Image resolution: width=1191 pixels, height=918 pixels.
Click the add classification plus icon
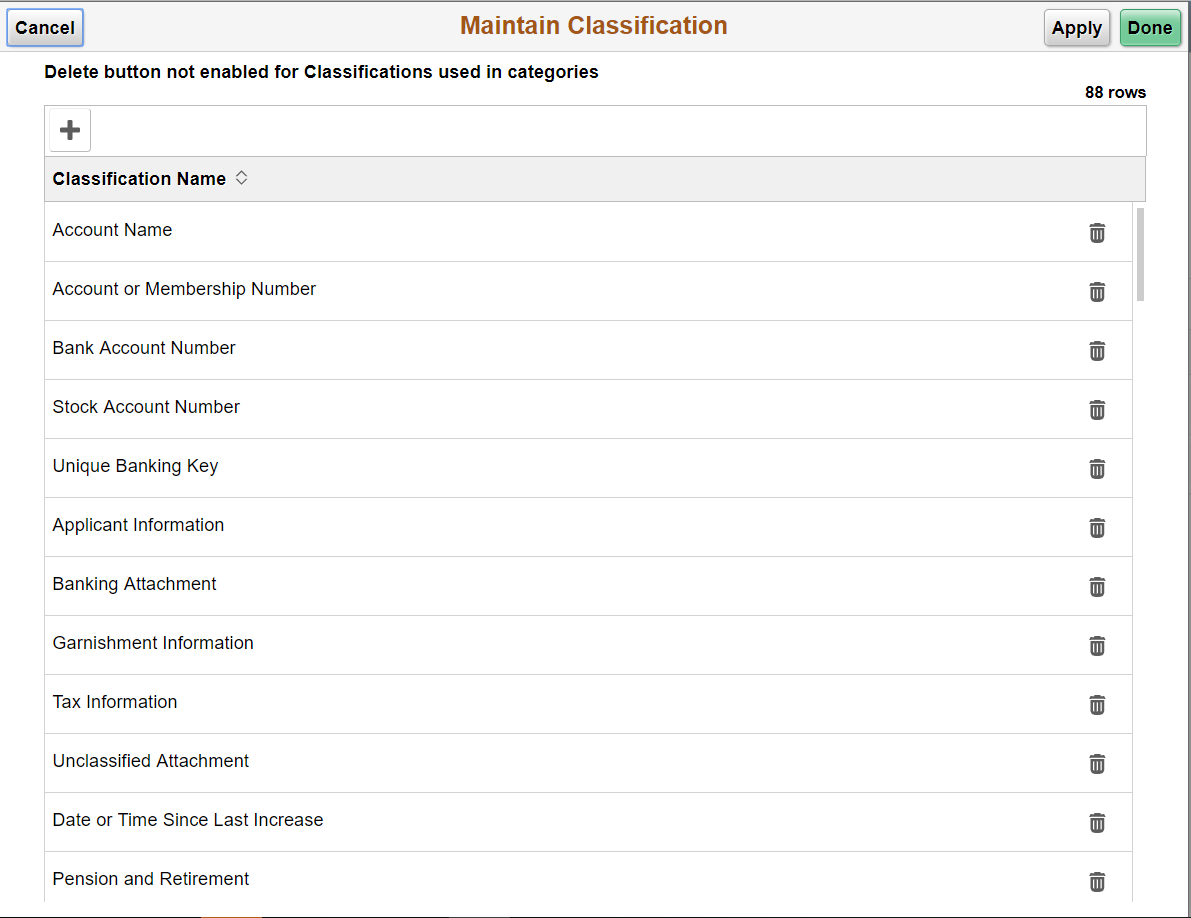[x=68, y=129]
